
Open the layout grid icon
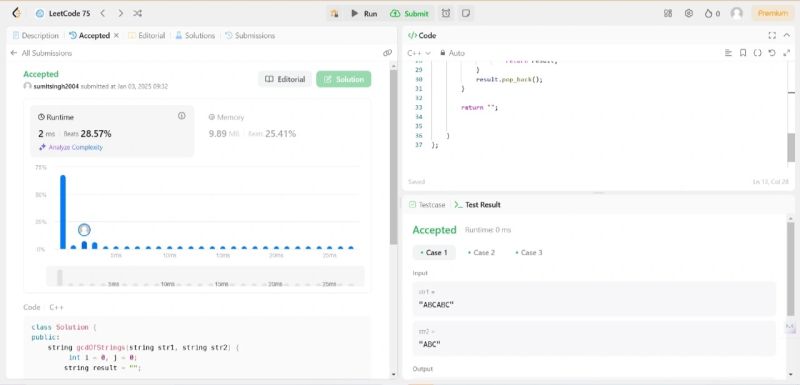(x=668, y=13)
